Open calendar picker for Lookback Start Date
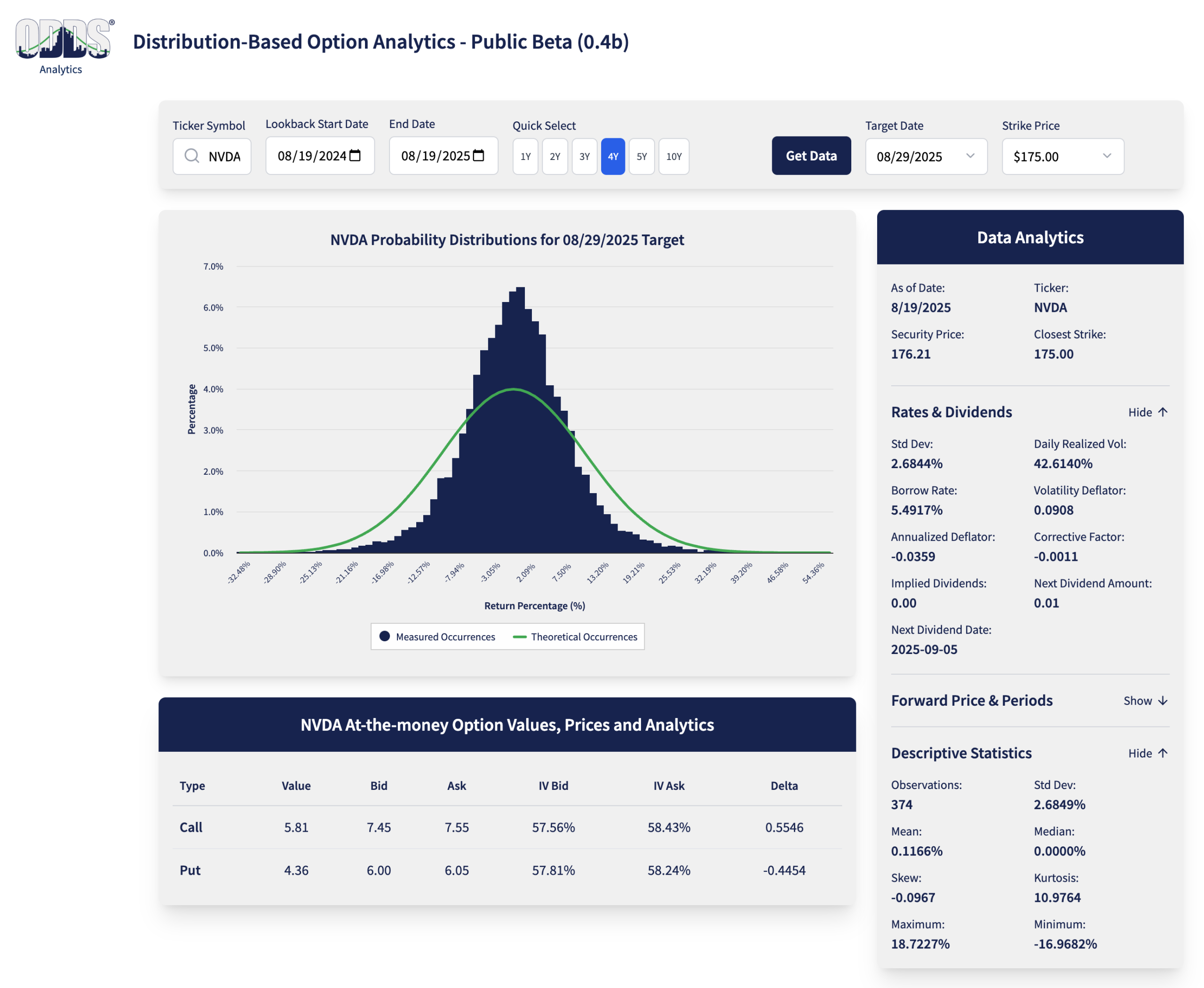1204x988 pixels. 355,155
